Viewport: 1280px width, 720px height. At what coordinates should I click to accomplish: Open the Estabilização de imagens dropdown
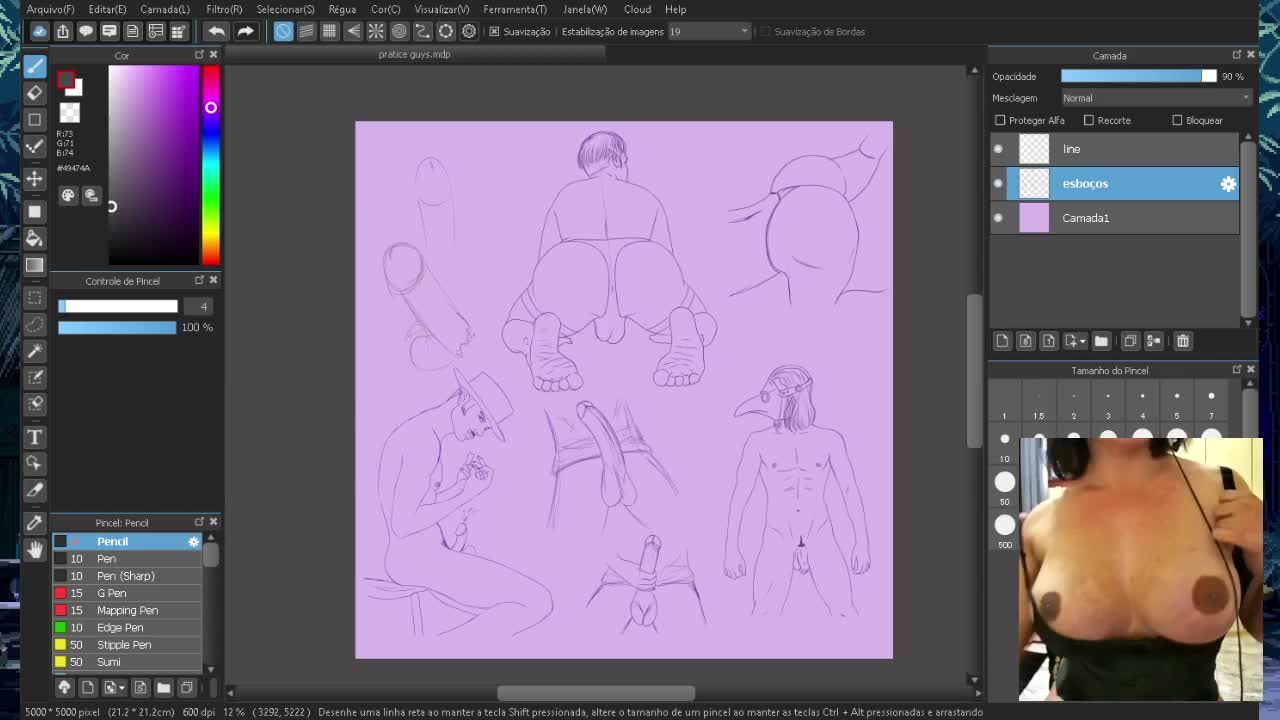[x=744, y=31]
